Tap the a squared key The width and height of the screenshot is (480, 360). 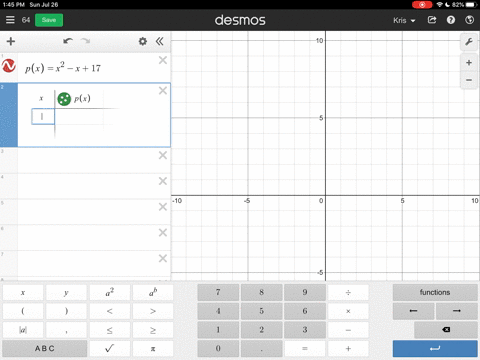pos(110,293)
